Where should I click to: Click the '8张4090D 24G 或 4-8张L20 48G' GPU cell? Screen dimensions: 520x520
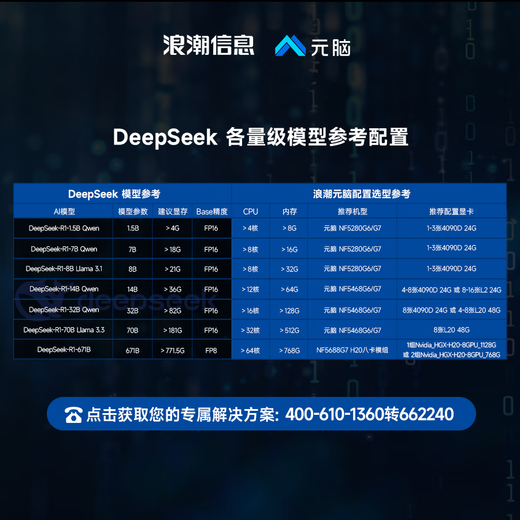(x=451, y=310)
